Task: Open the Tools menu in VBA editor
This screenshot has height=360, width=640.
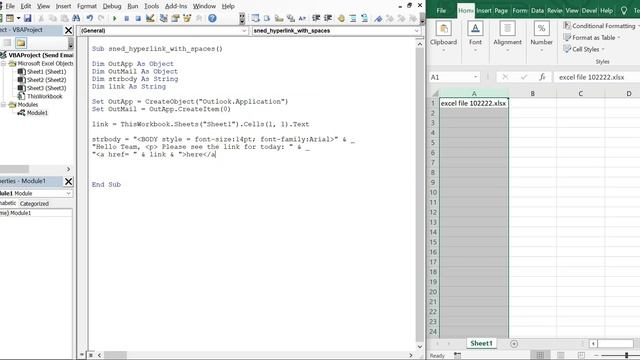Action: click(x=151, y=6)
